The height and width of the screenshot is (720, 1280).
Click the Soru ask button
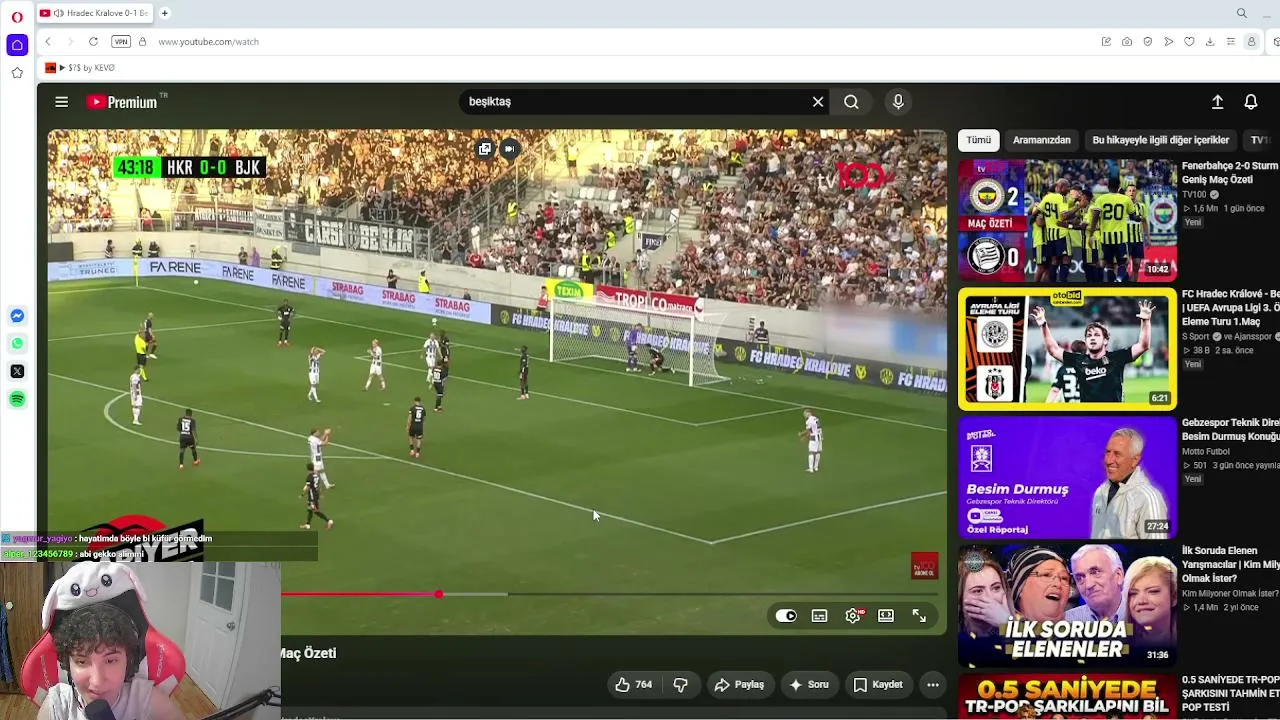[x=808, y=685]
